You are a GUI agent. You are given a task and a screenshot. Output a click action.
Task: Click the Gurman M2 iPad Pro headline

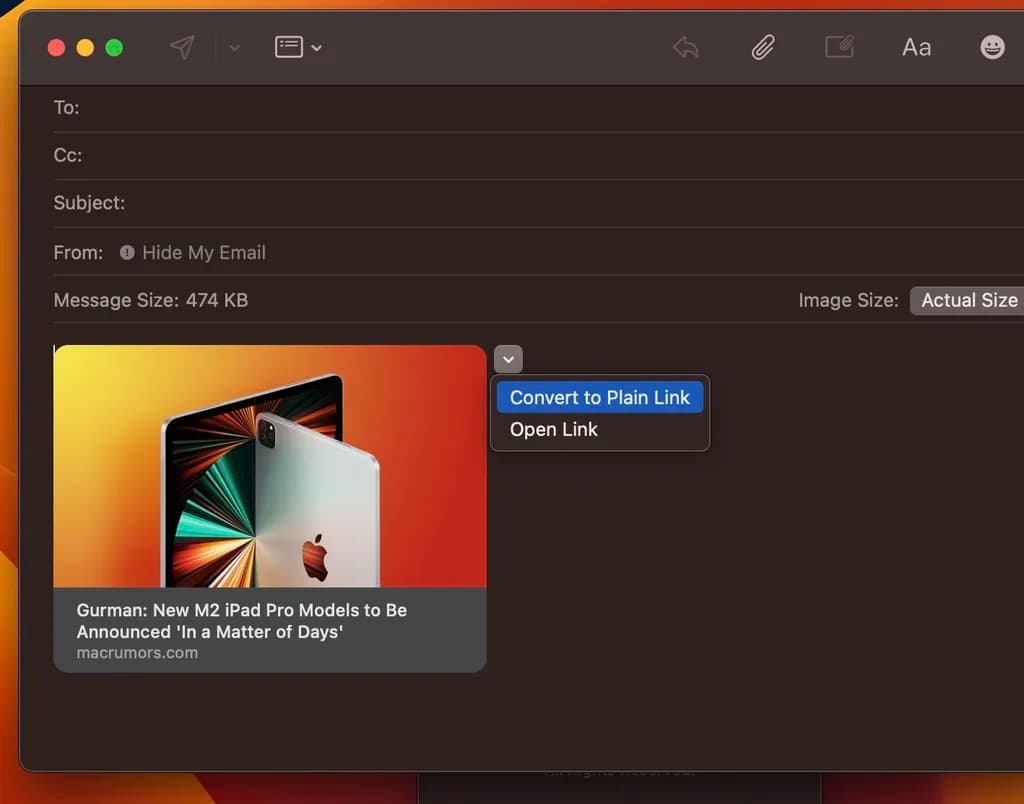[x=242, y=621]
